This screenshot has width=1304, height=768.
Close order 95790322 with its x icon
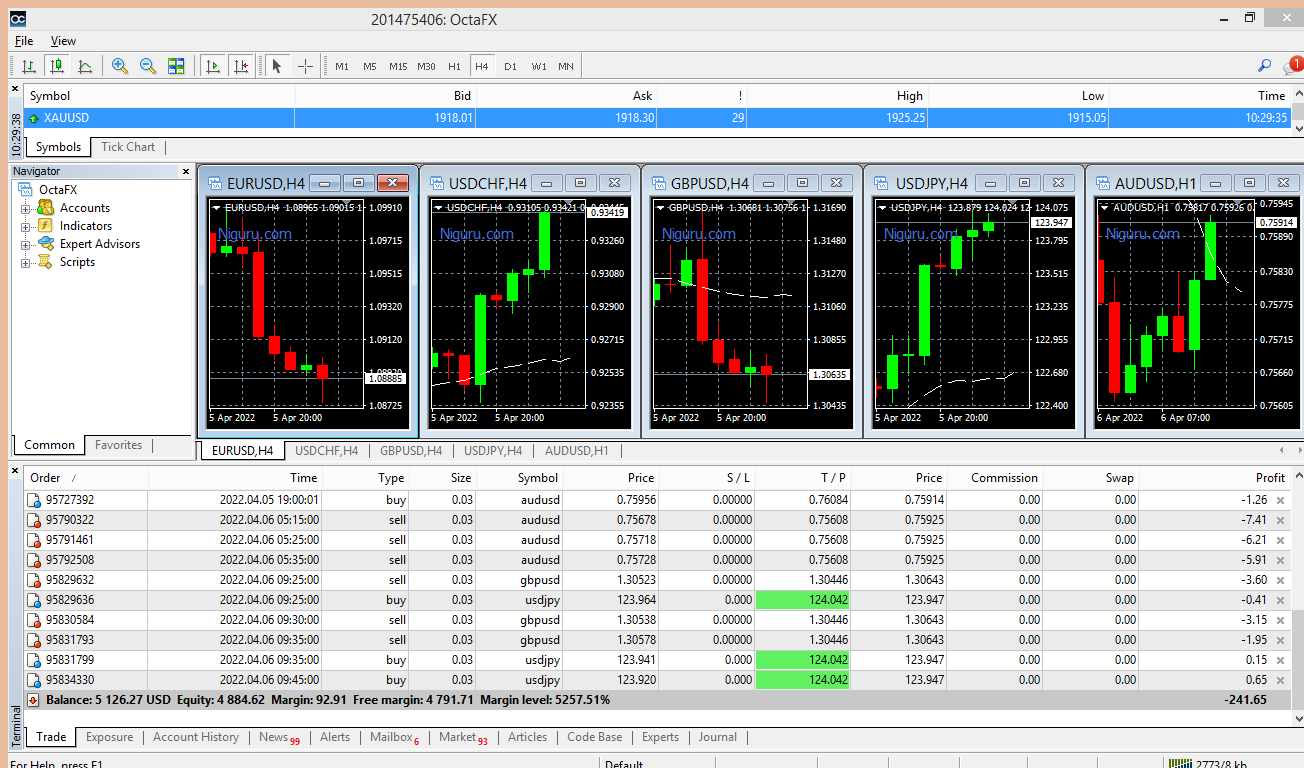pyautogui.click(x=1280, y=520)
